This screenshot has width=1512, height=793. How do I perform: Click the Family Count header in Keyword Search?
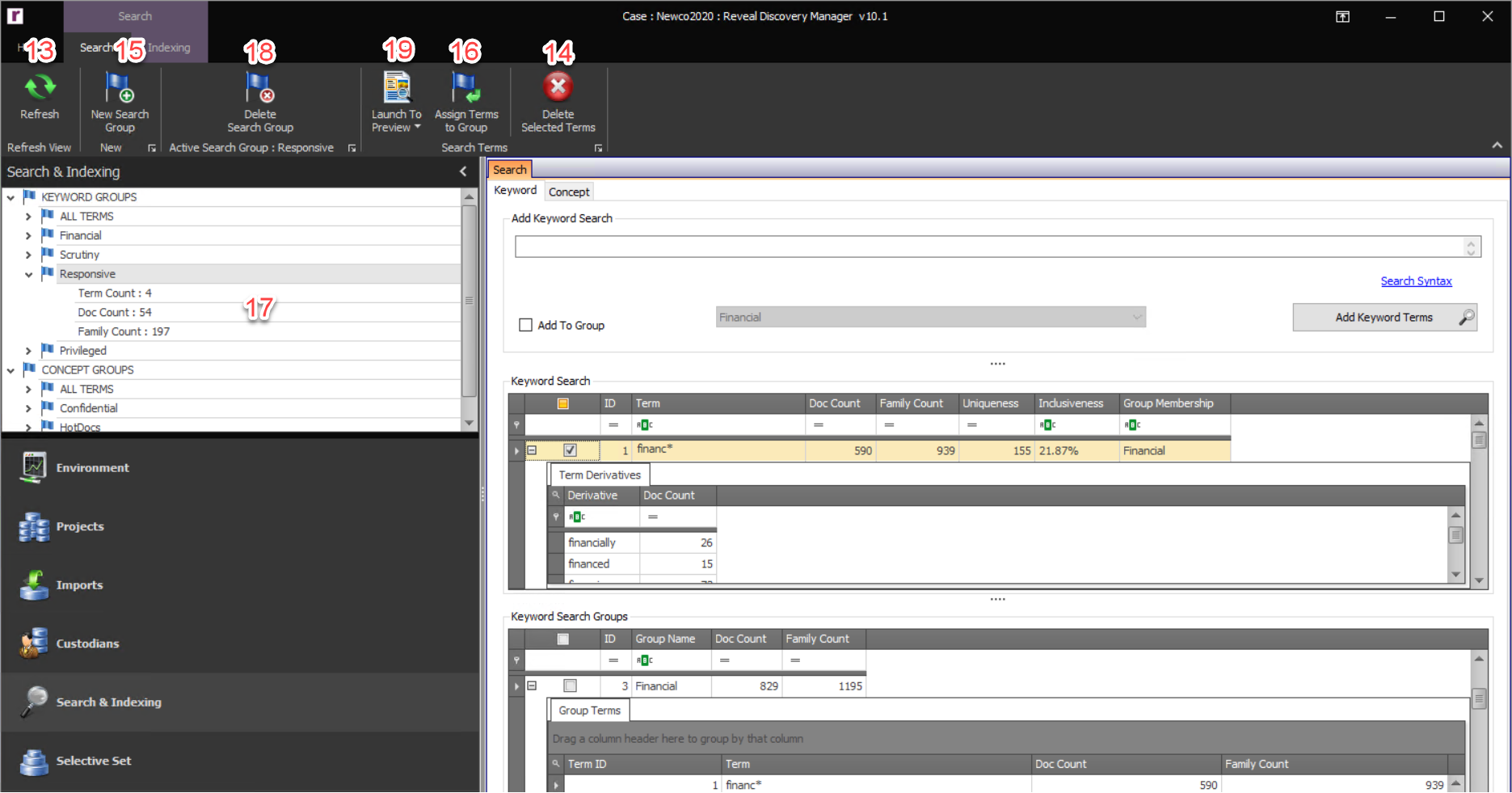click(917, 403)
